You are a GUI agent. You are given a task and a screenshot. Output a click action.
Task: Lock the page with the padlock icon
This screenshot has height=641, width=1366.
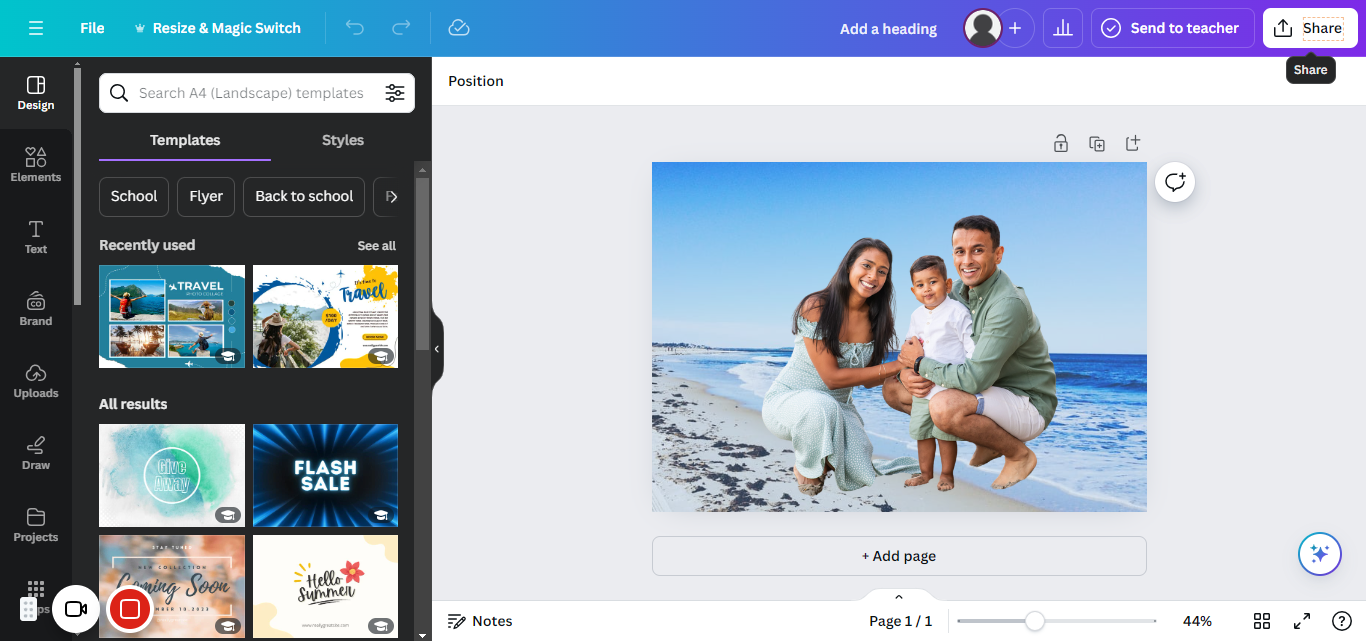(x=1061, y=143)
